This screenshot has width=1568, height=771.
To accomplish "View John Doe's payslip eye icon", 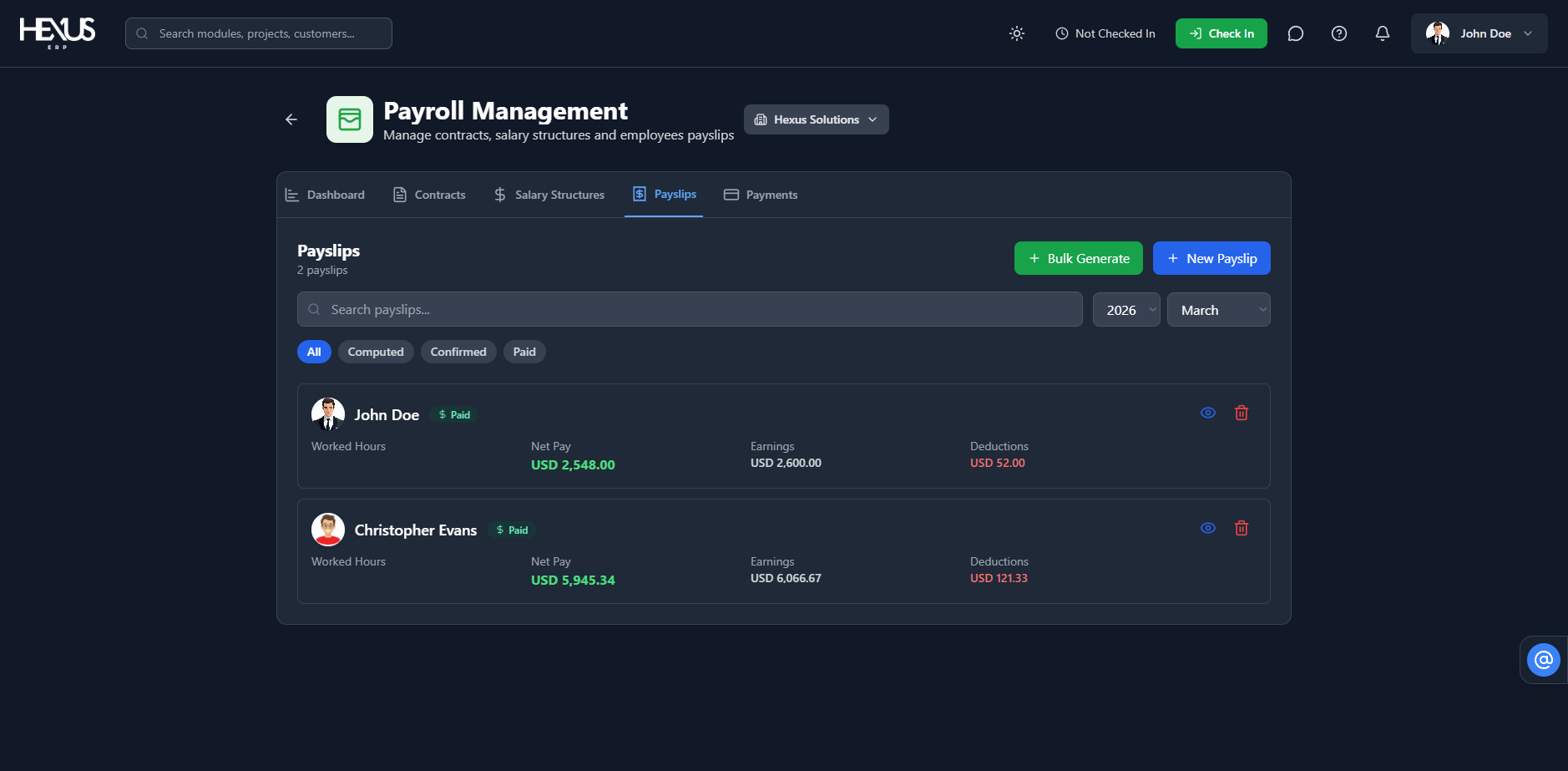I will [x=1208, y=413].
